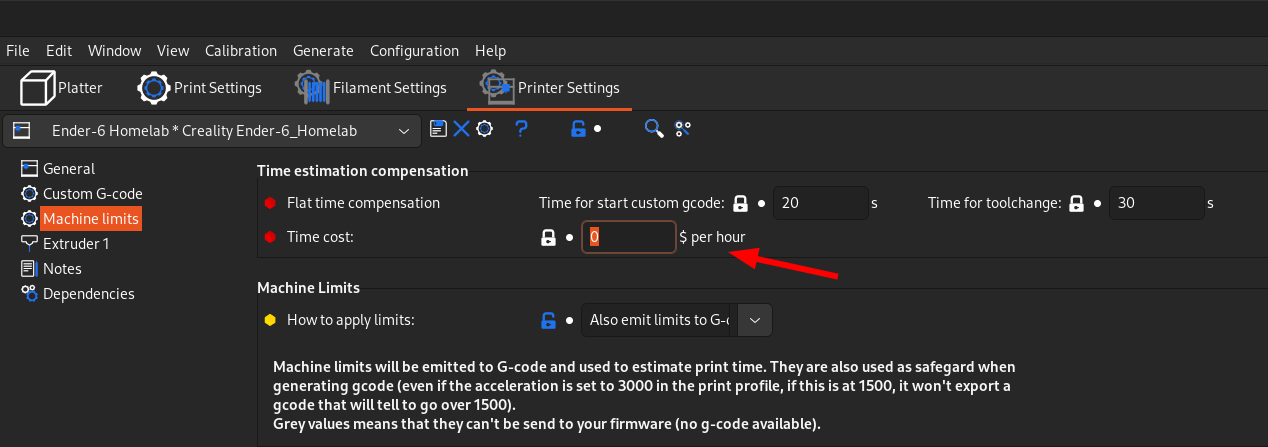Open the Help menu
Screen dimensions: 1268x447
coord(490,50)
